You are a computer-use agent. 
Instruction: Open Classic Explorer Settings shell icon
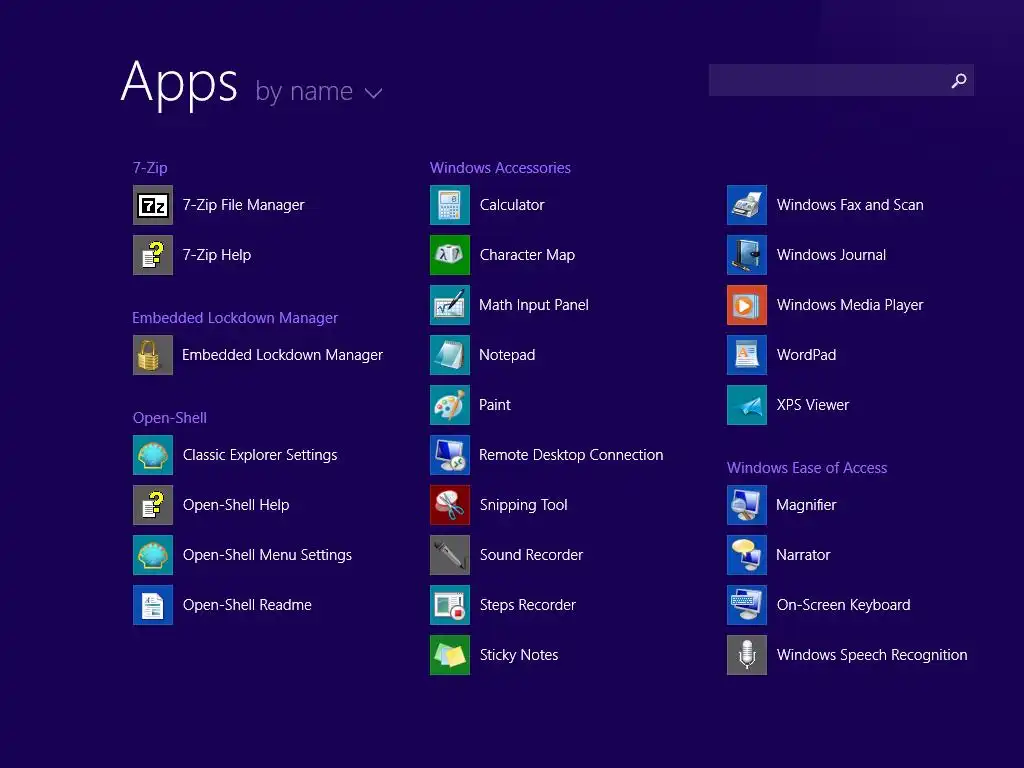pyautogui.click(x=153, y=455)
